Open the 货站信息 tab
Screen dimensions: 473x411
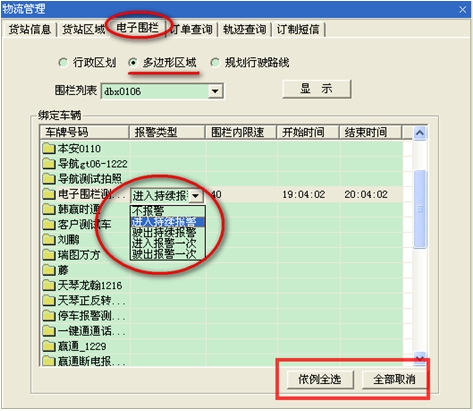click(30, 29)
